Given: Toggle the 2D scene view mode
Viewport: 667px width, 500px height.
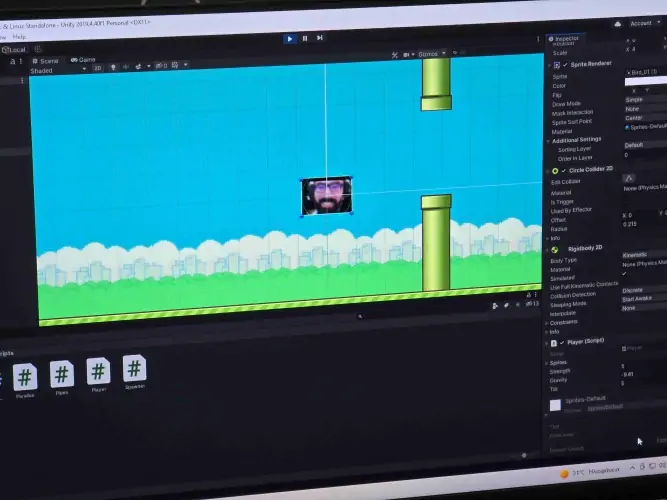Looking at the screenshot, I should [x=97, y=68].
